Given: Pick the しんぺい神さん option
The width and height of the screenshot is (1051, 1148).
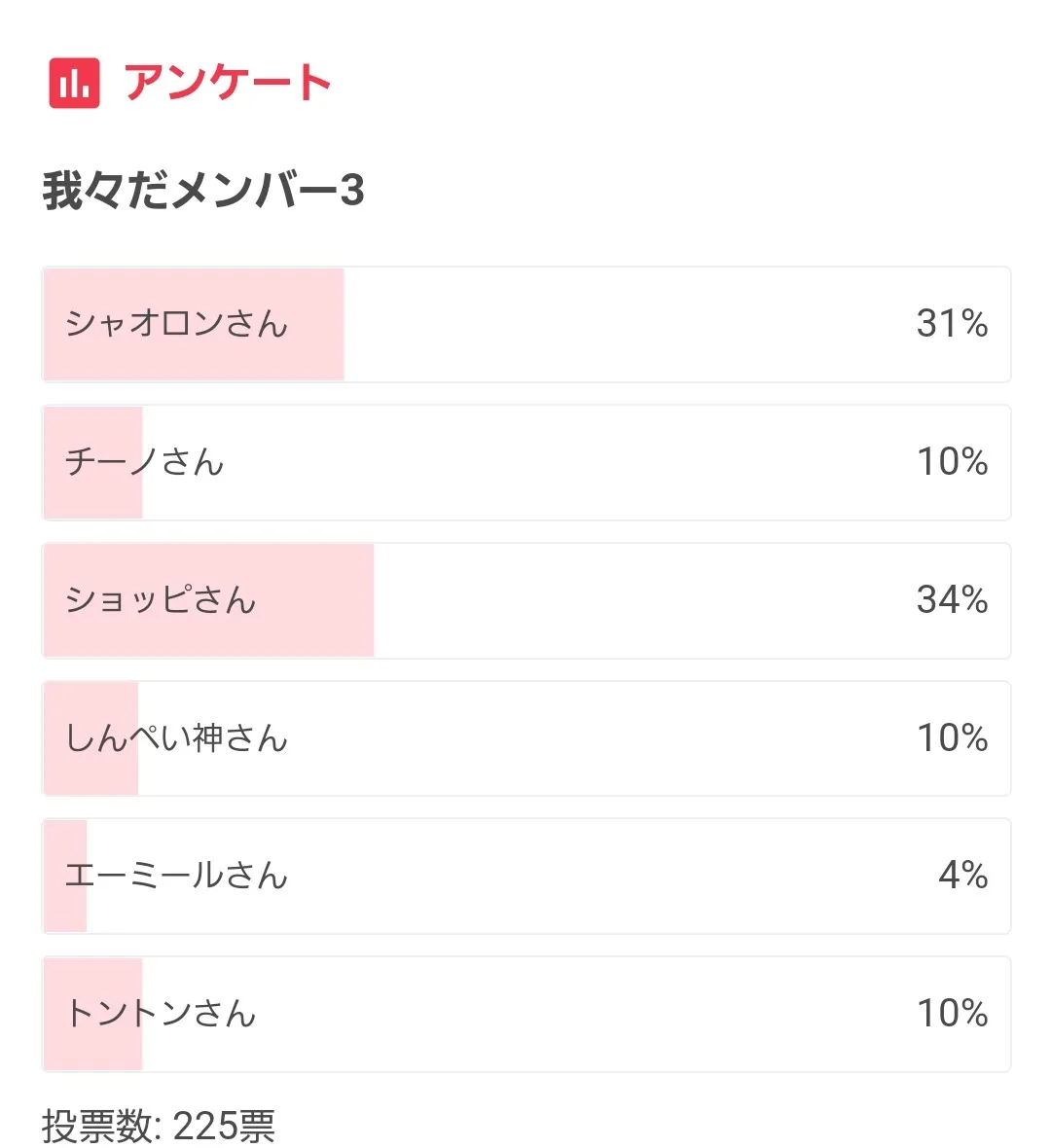Looking at the screenshot, I should tap(176, 738).
